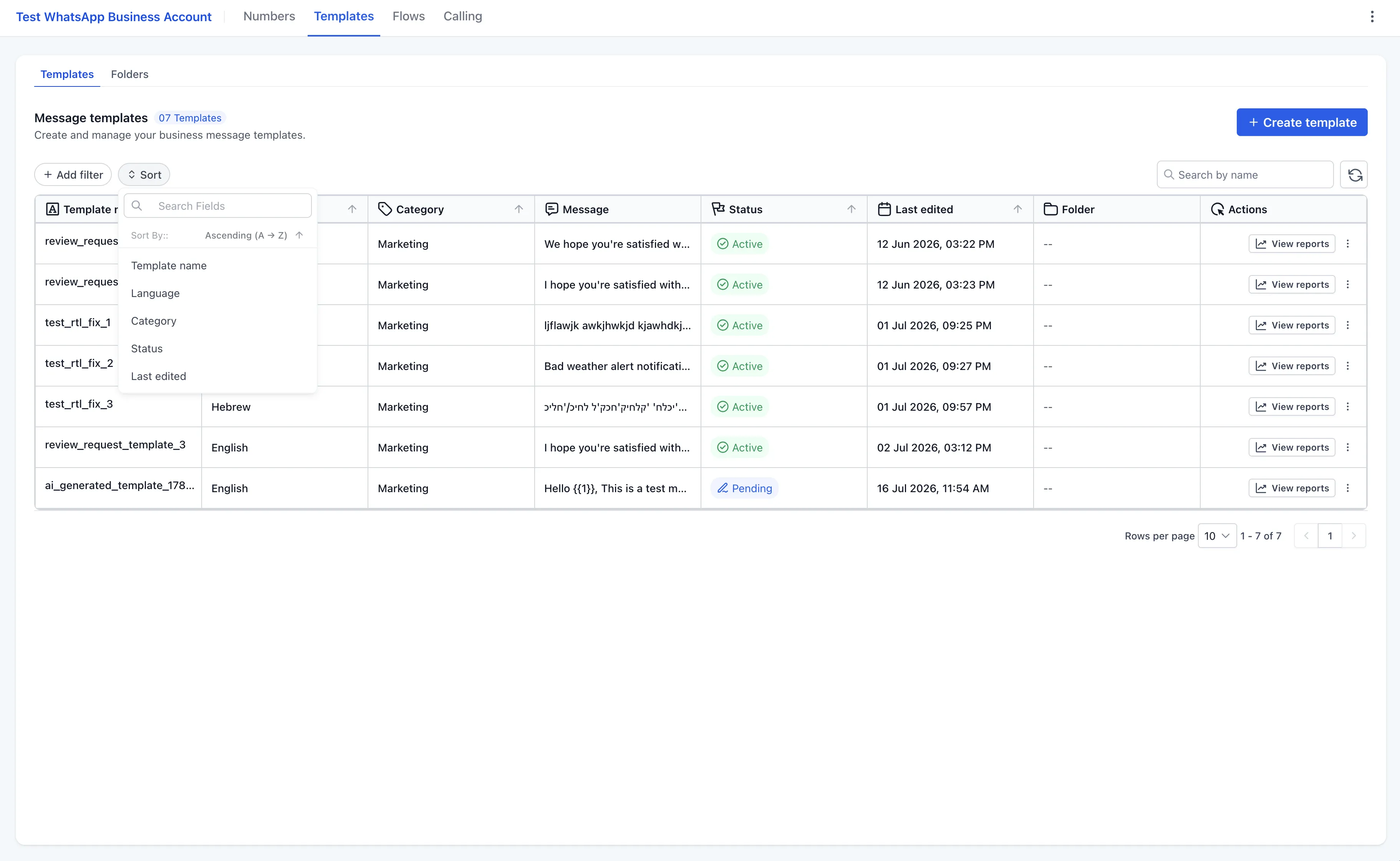Screen dimensions: 1400x861
Task: Open the Rows per page dropdown
Action: pyautogui.click(x=1217, y=536)
